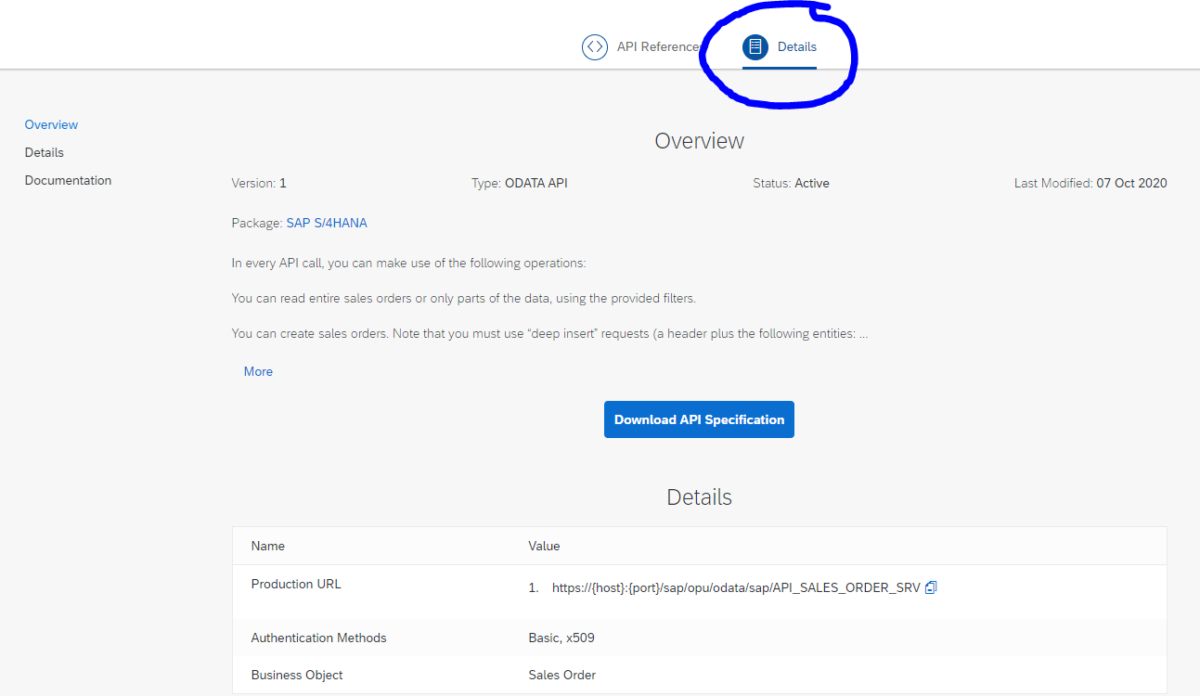Click the Status Active label
1200x696 pixels.
(x=812, y=183)
